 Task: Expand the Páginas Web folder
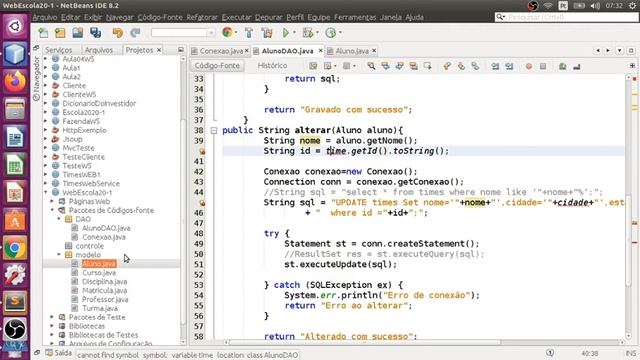pyautogui.click(x=52, y=201)
